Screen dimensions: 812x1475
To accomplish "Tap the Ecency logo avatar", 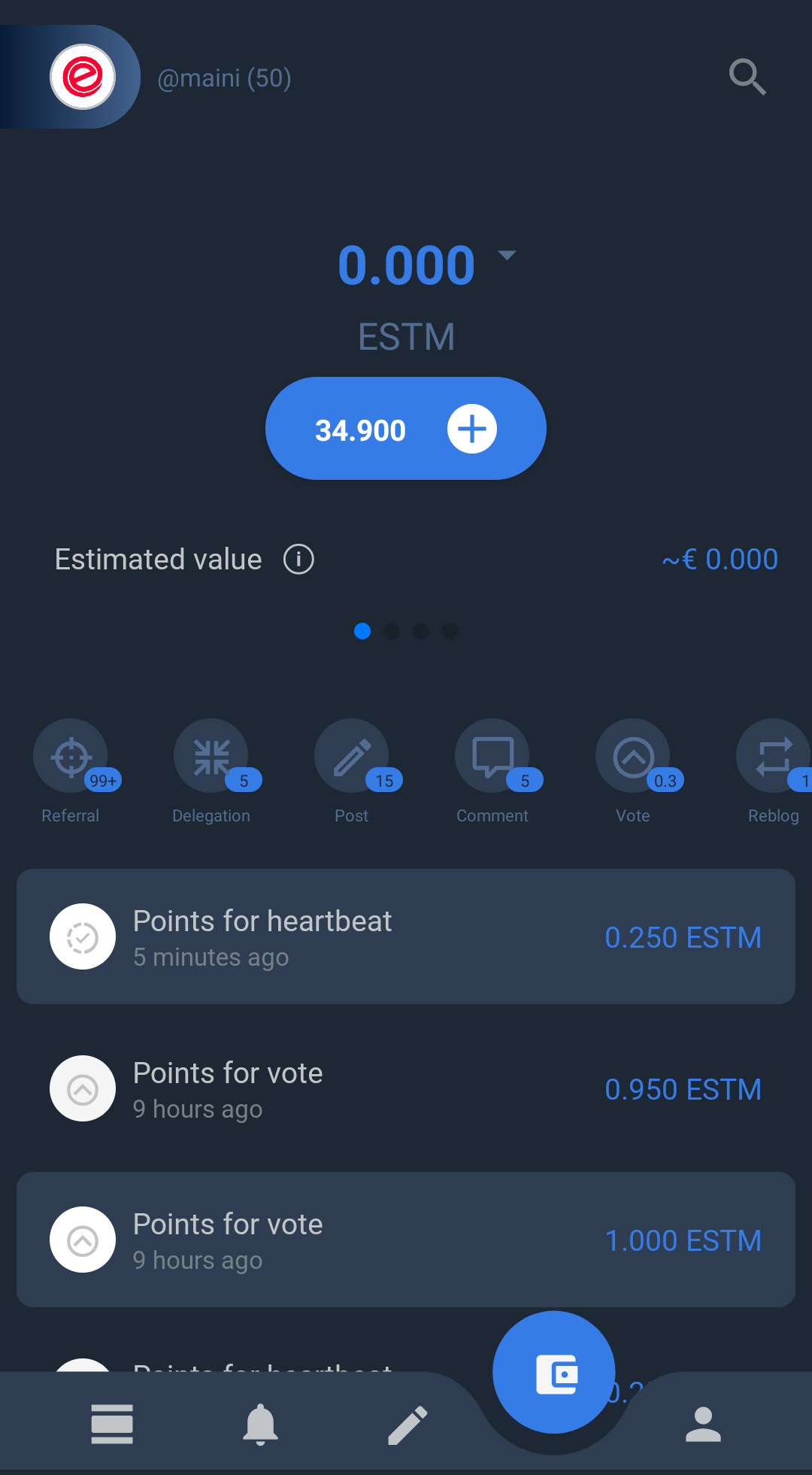I will point(83,77).
